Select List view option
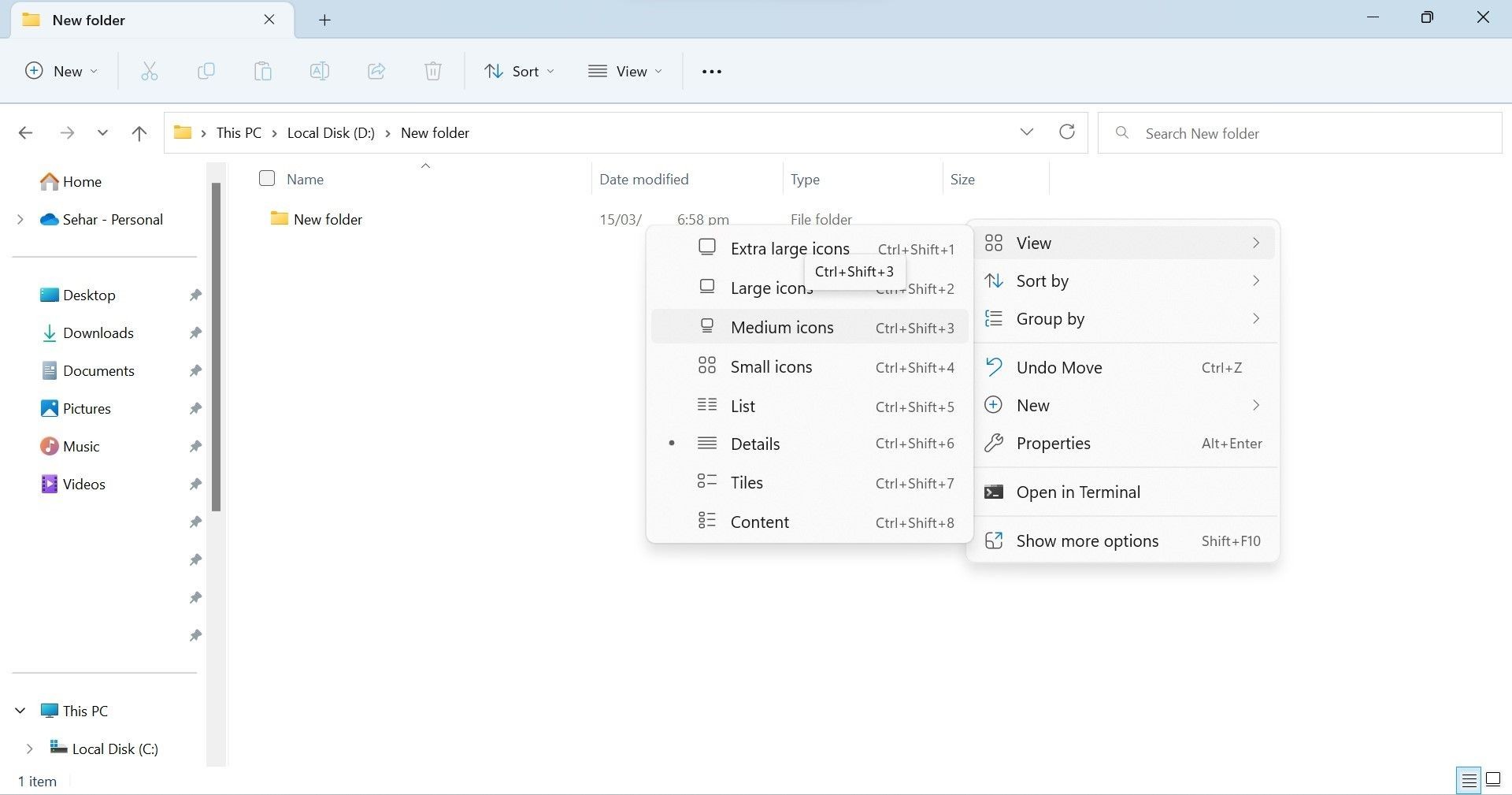Screen dimensions: 1512x795 [x=810, y=406]
